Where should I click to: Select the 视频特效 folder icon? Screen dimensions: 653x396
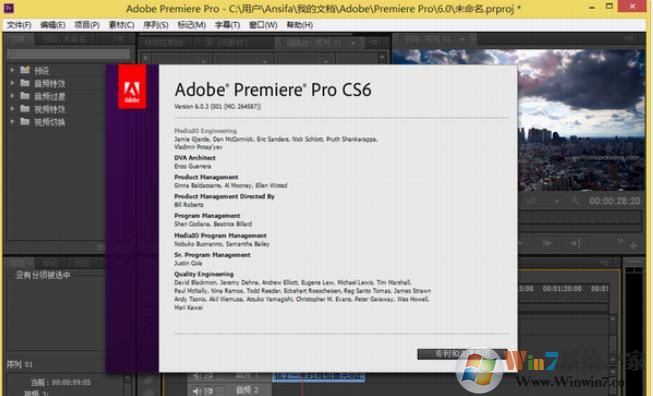tap(25, 109)
